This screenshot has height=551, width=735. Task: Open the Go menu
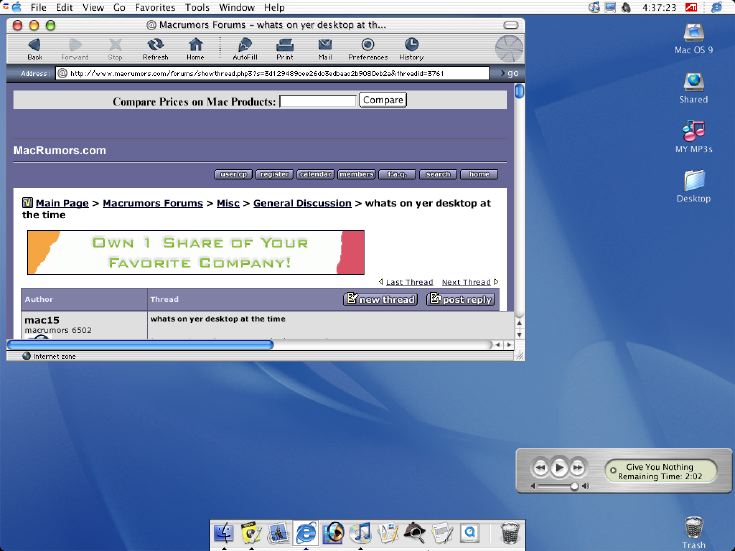click(119, 8)
